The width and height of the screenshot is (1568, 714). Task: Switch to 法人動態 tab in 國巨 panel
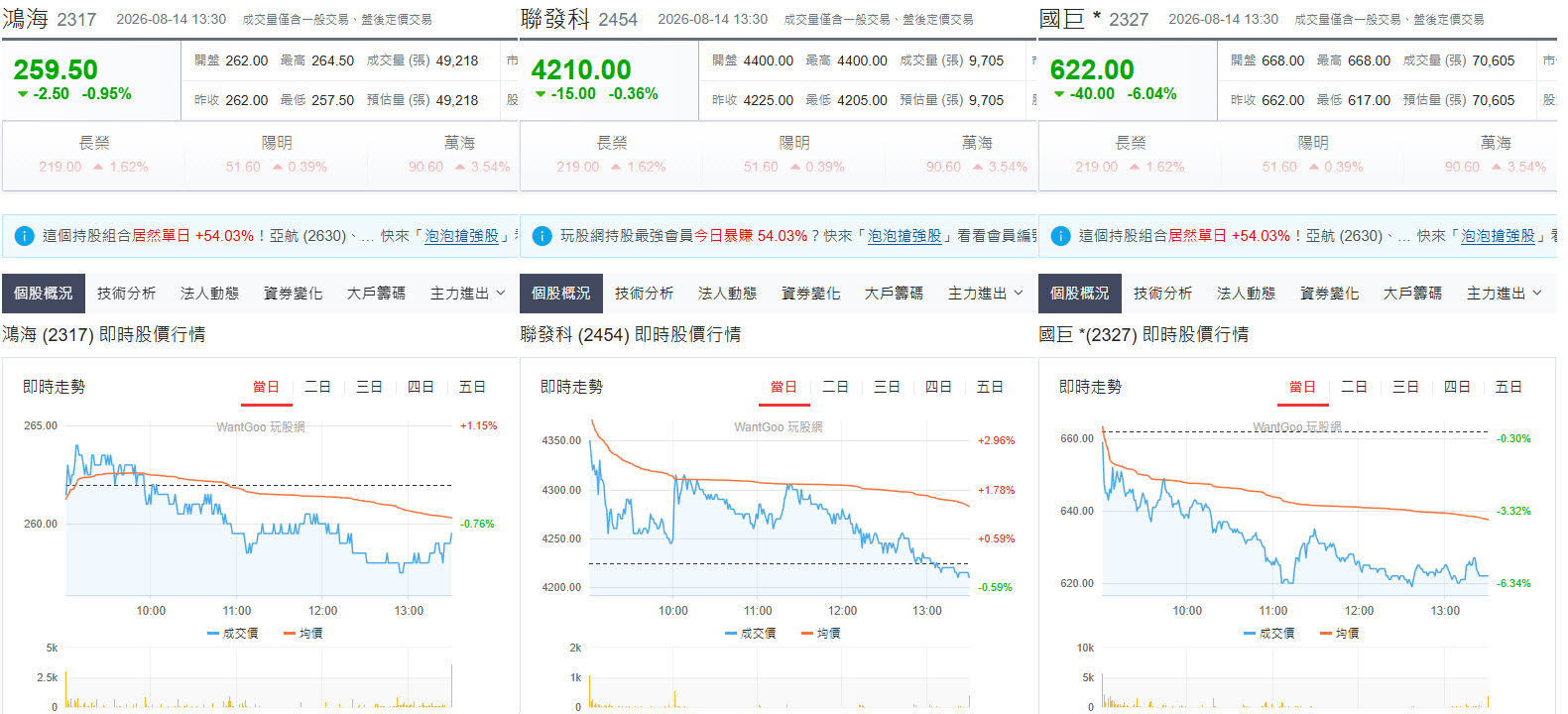[x=1247, y=294]
